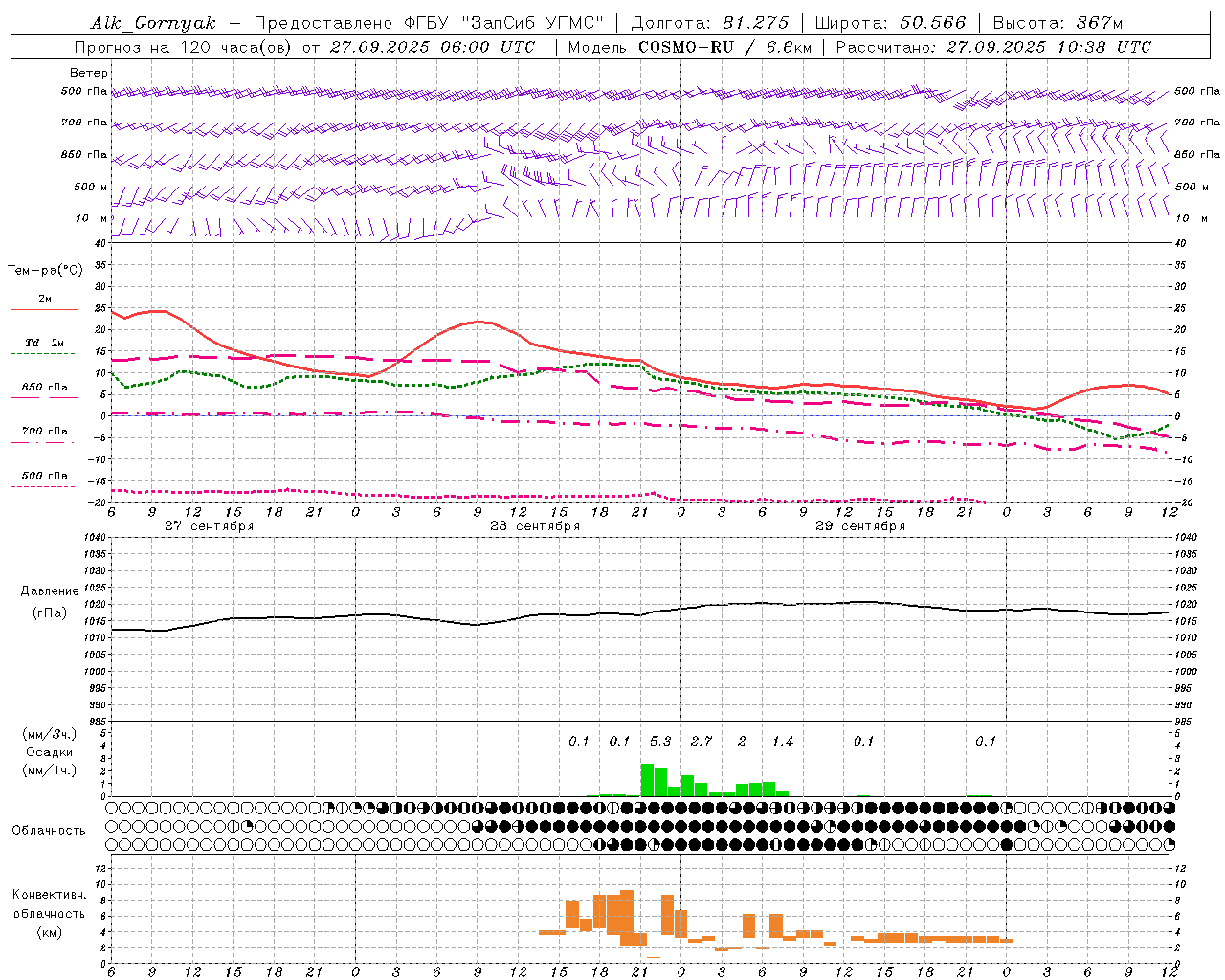This screenshot has width=1225, height=980.
Task: Select the (гПа) unit under Давление
Action: point(50,613)
